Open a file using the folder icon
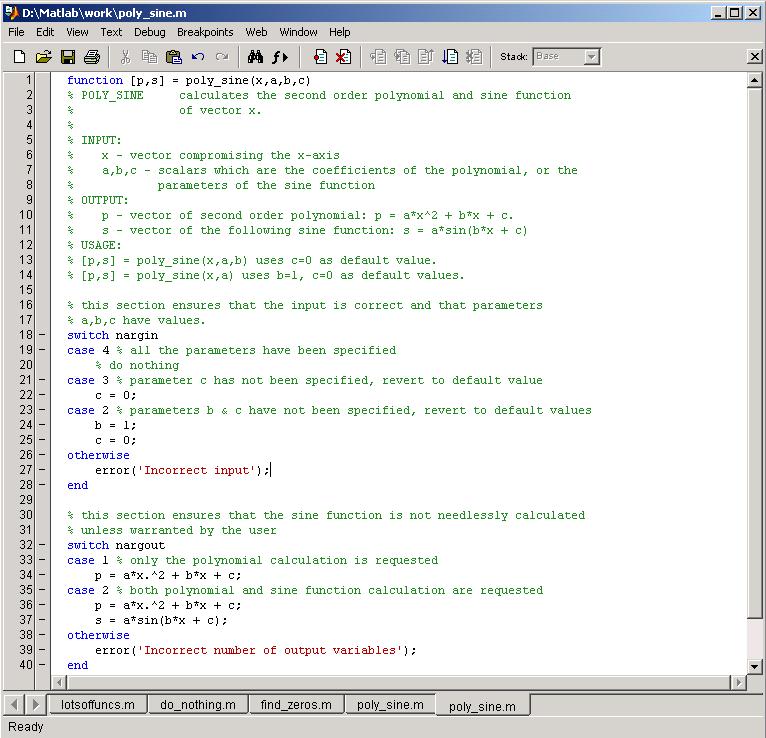 click(x=43, y=57)
